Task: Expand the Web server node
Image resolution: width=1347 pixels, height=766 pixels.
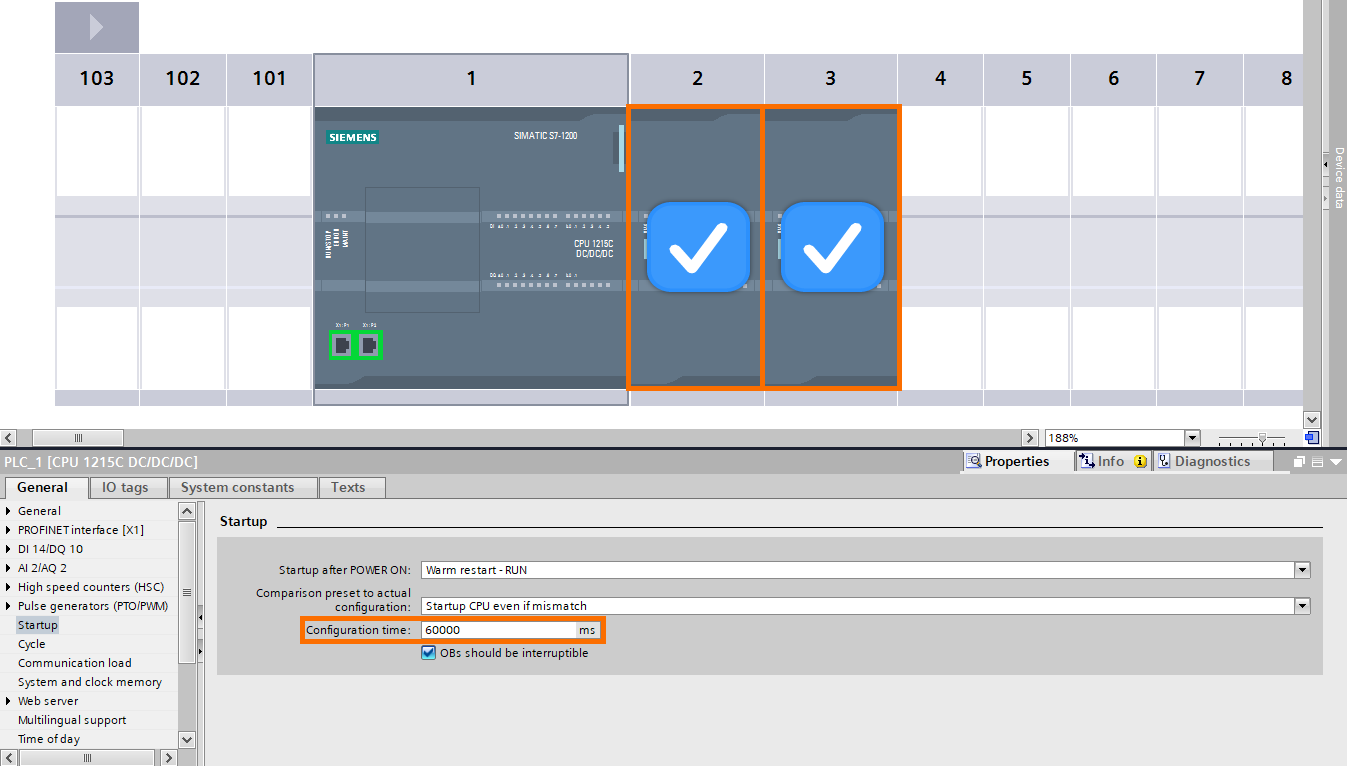Action: (9, 701)
